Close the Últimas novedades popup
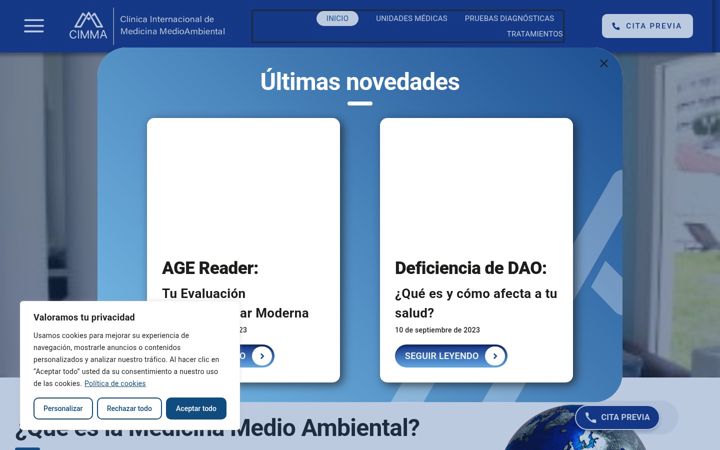The height and width of the screenshot is (450, 720). click(x=604, y=64)
